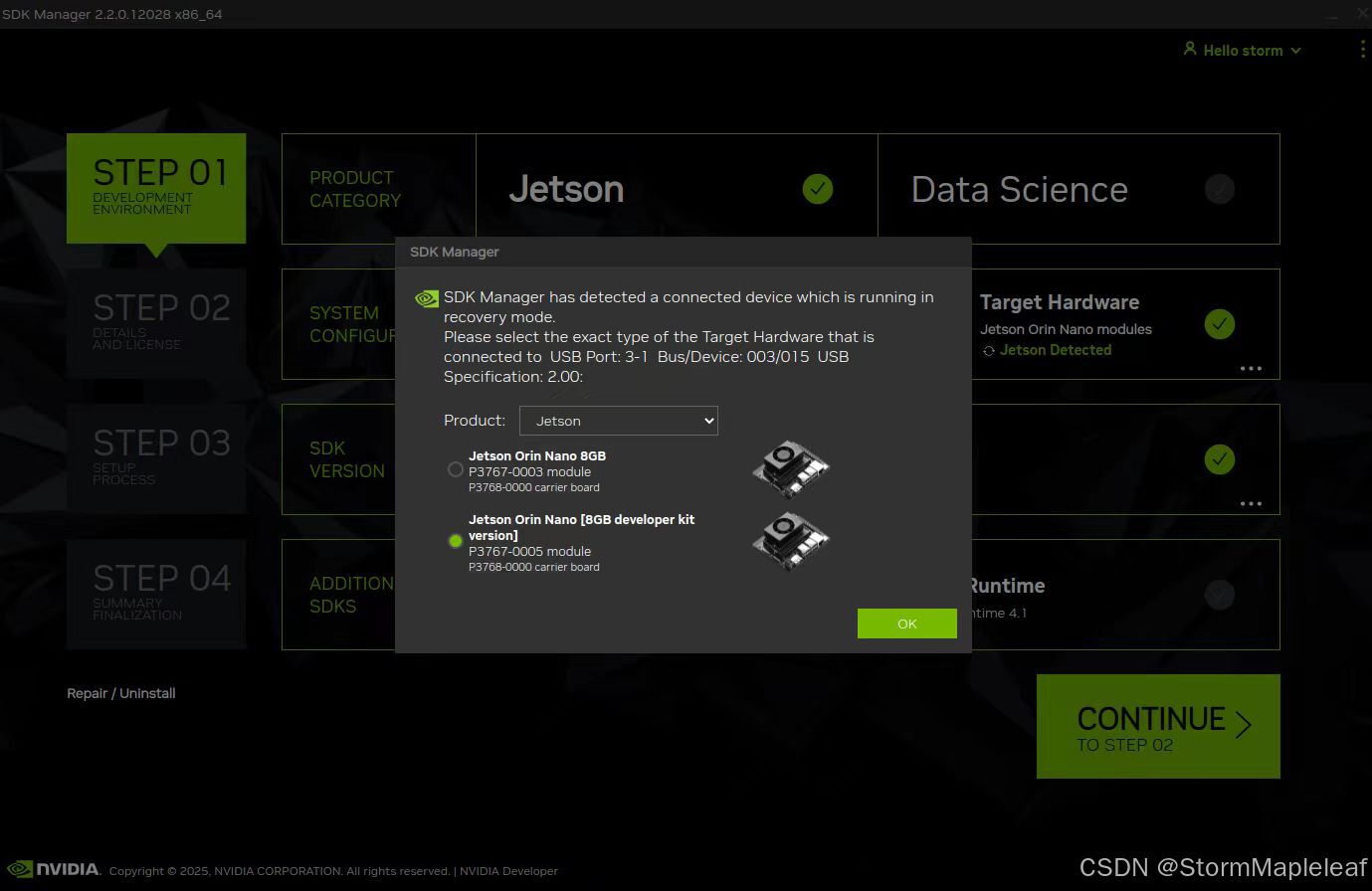Enable the grayed Runtime checkmark toggle
This screenshot has width=1372, height=891.
tap(1220, 594)
